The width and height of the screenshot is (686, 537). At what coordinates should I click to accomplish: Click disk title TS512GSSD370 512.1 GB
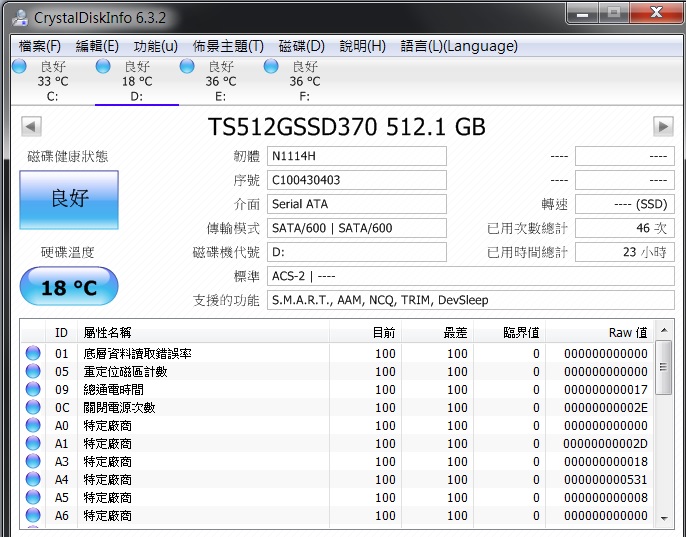tap(346, 127)
